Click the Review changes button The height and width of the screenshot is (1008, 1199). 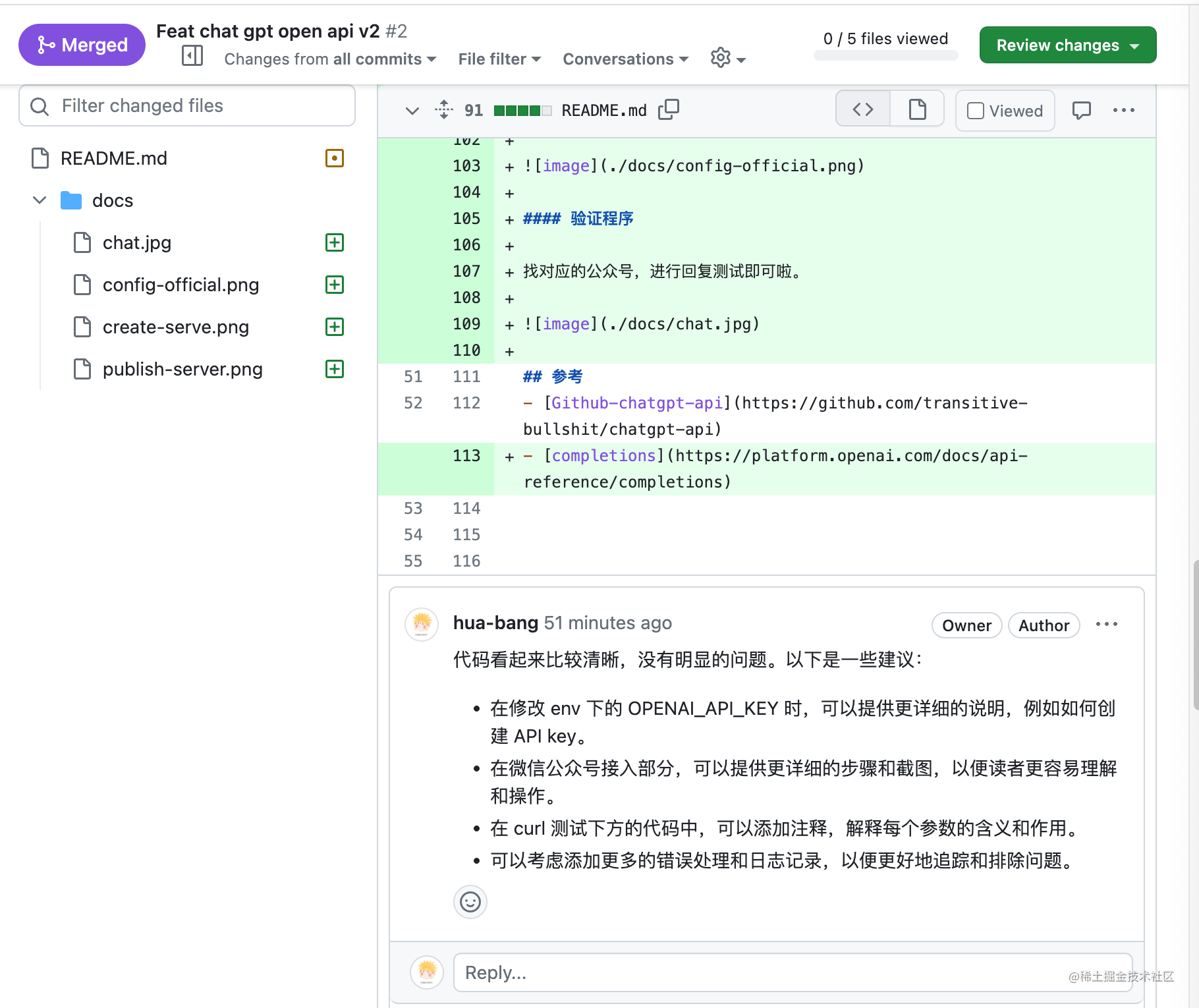(x=1067, y=45)
